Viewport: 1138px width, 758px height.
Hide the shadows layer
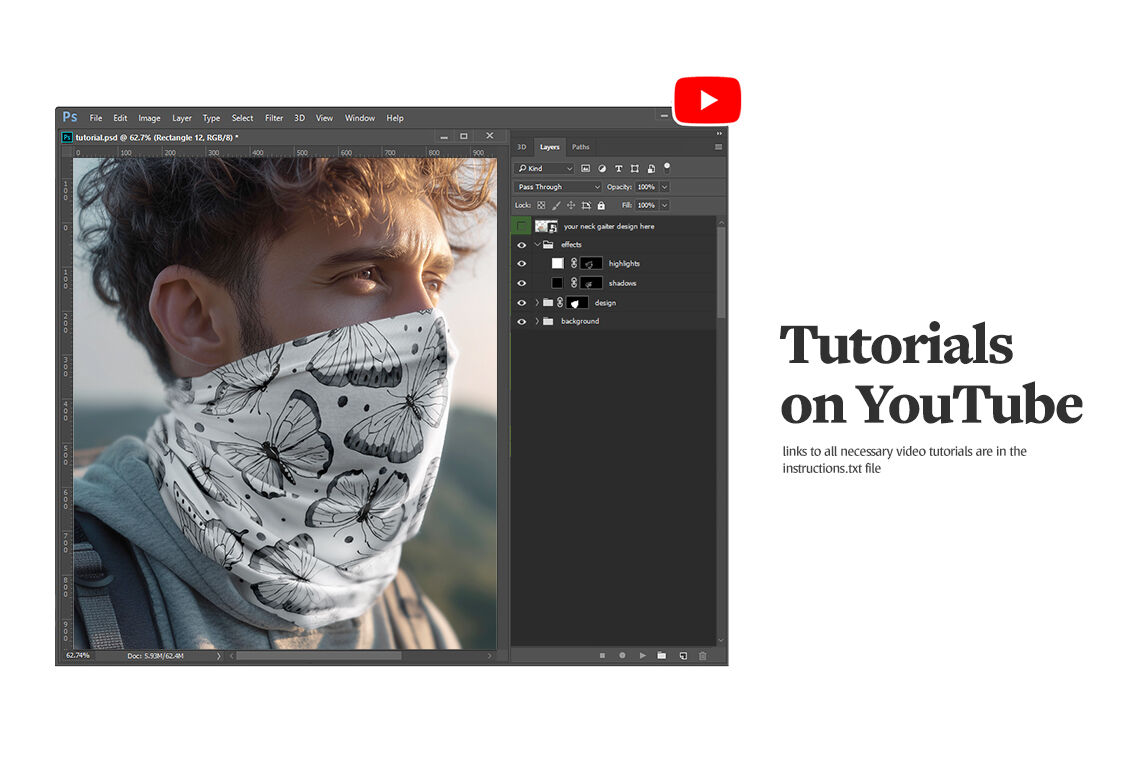521,283
